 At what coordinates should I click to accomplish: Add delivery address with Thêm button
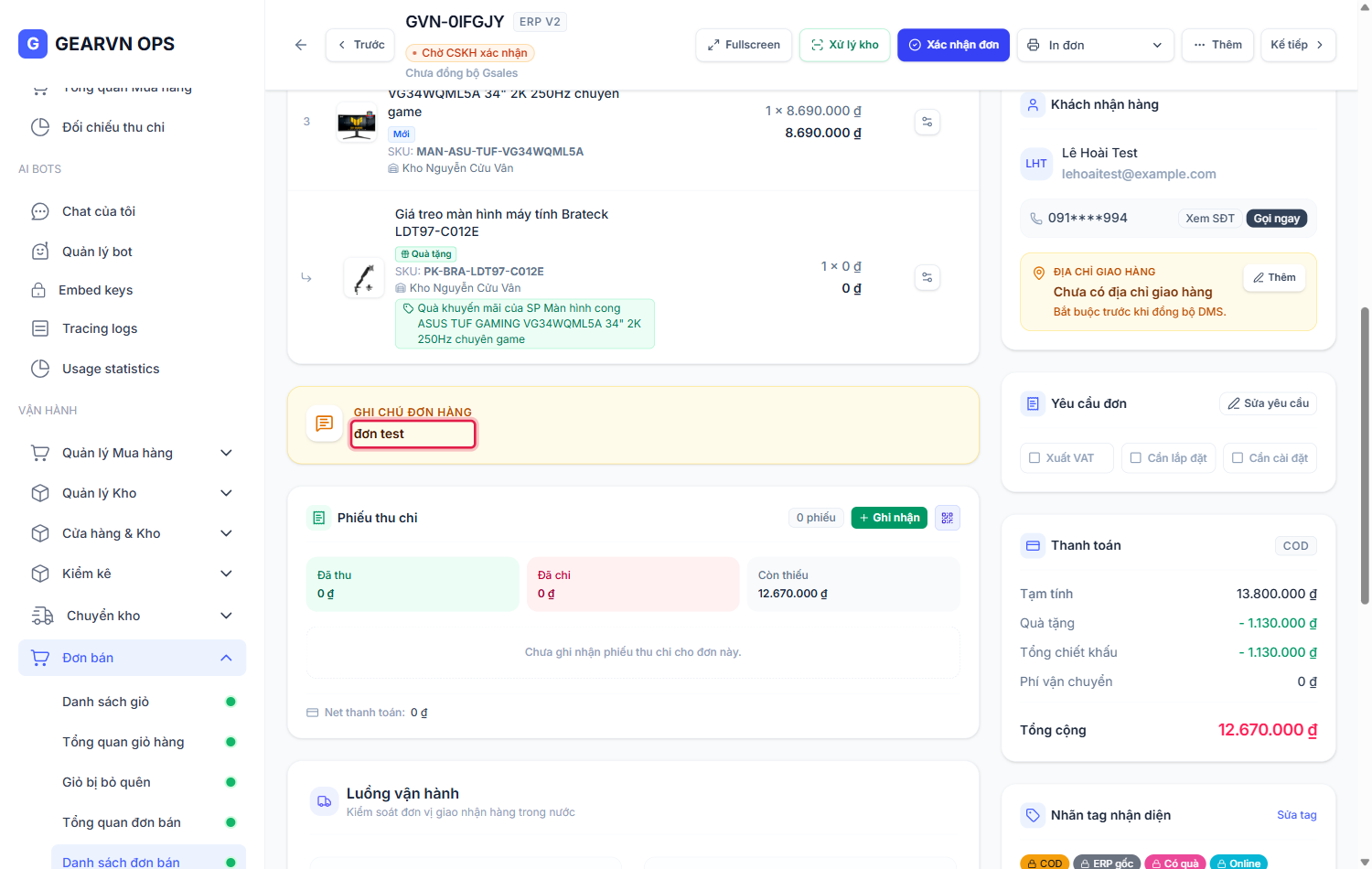click(1274, 278)
